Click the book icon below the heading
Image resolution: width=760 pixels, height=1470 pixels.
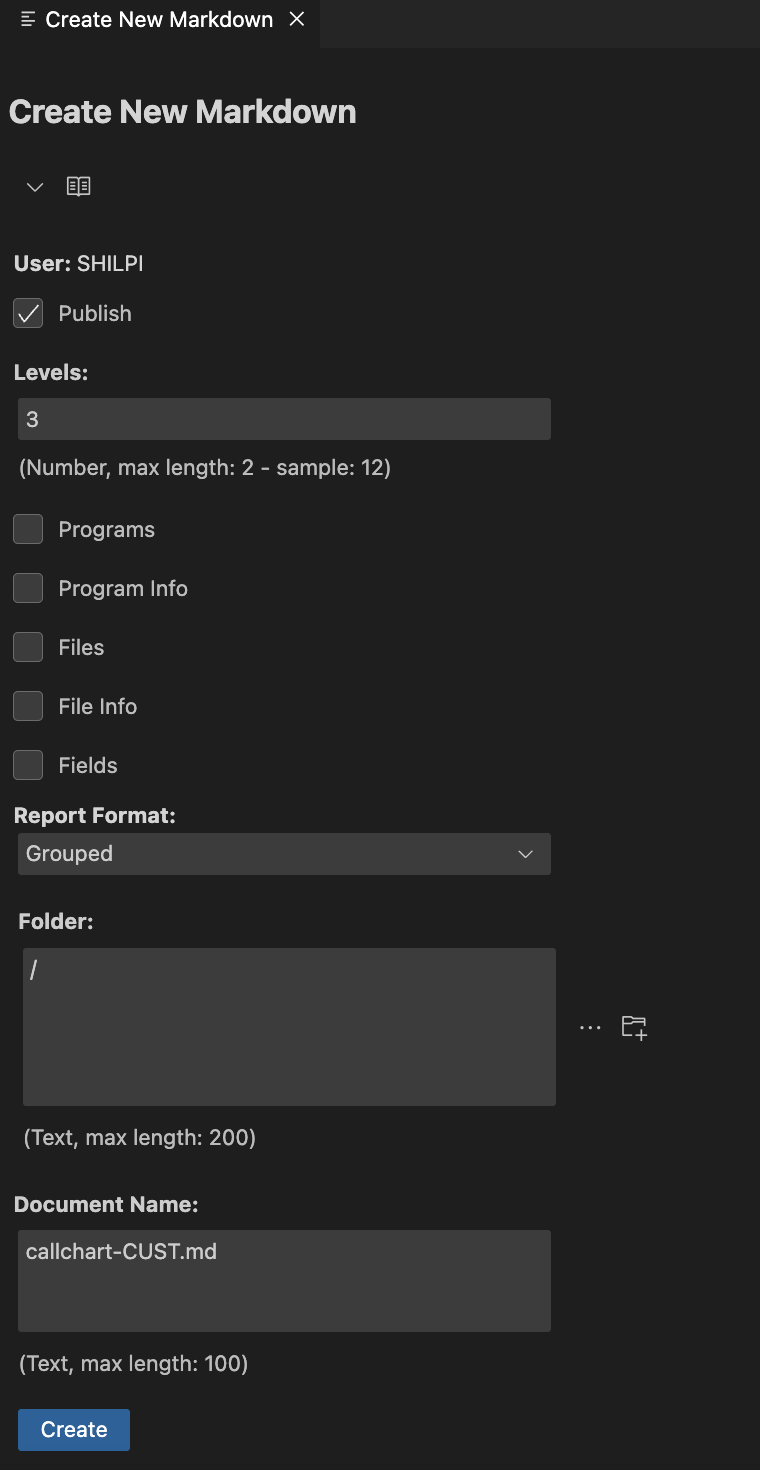pos(78,187)
